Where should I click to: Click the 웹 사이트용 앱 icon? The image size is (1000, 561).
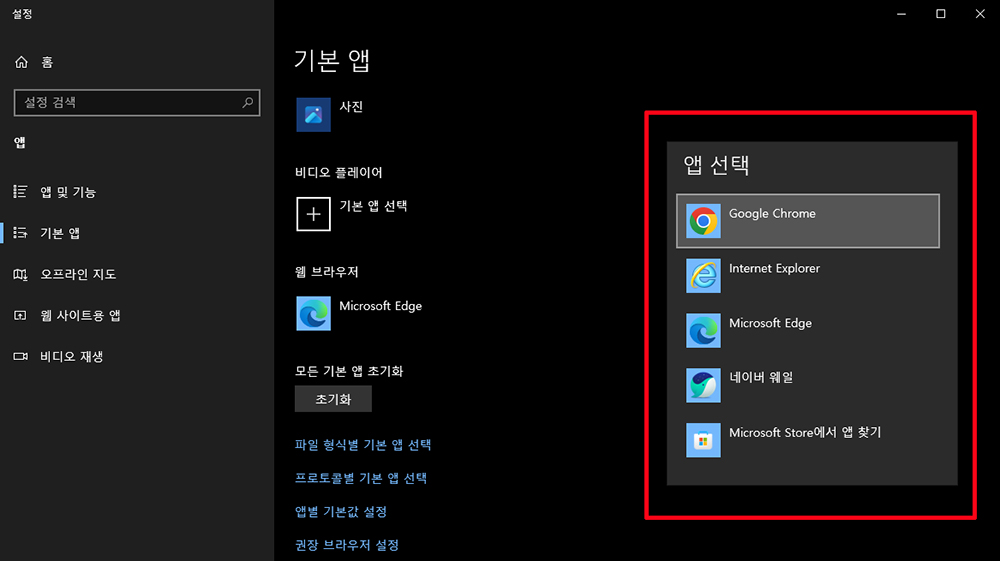20,316
